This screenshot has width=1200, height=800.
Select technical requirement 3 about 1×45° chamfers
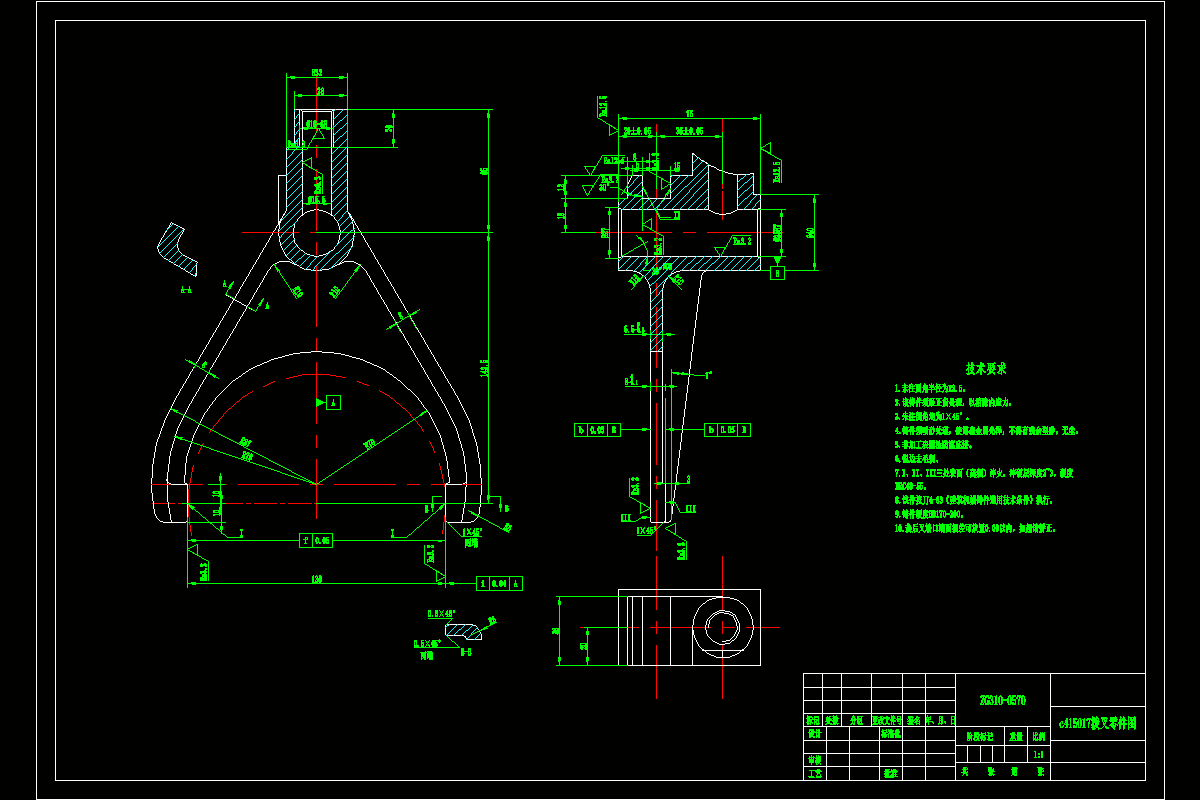[932, 417]
